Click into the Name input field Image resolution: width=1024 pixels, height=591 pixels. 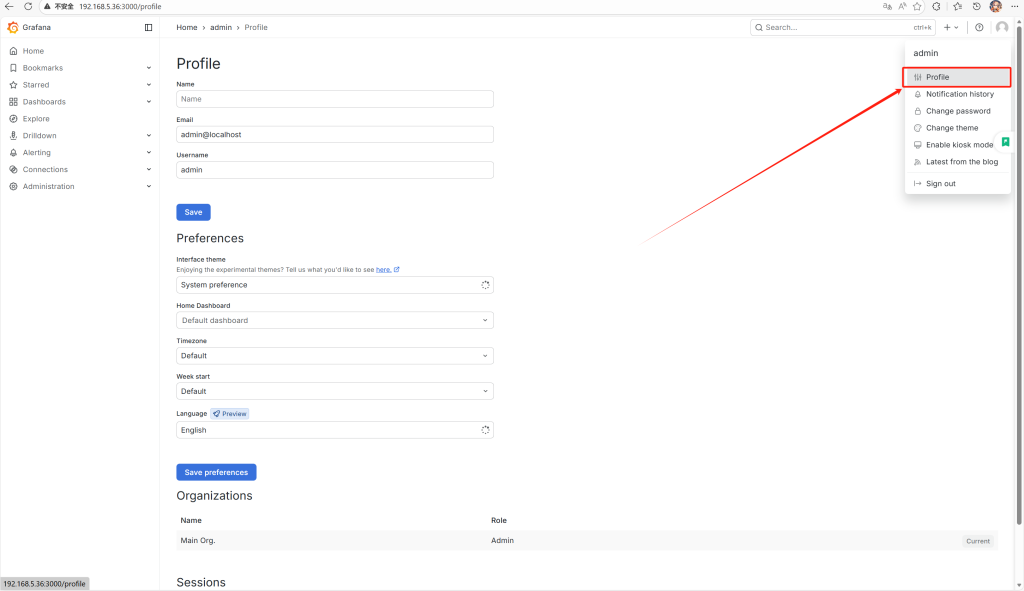click(x=335, y=99)
